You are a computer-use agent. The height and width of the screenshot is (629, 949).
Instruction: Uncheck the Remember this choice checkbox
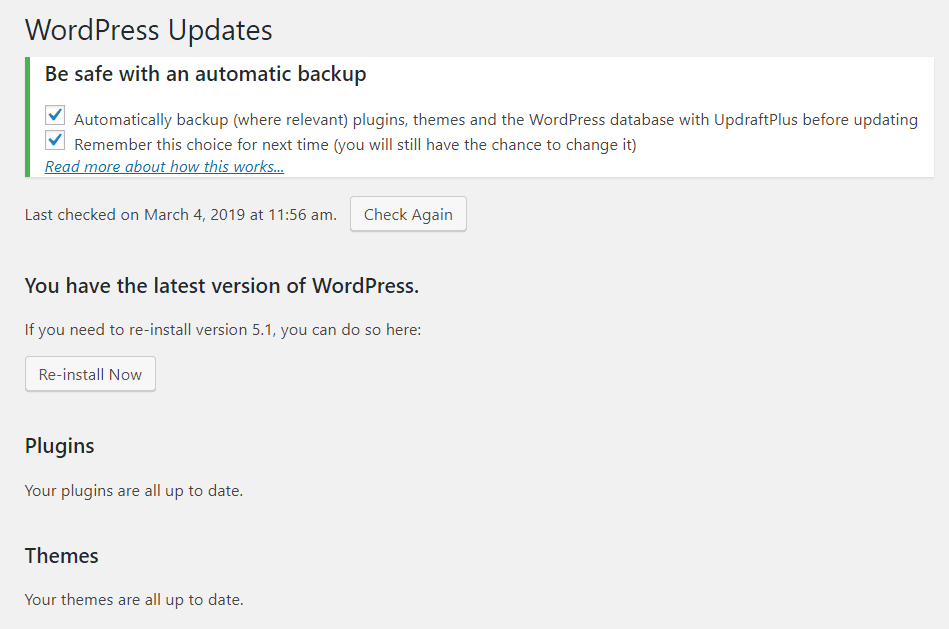[55, 140]
